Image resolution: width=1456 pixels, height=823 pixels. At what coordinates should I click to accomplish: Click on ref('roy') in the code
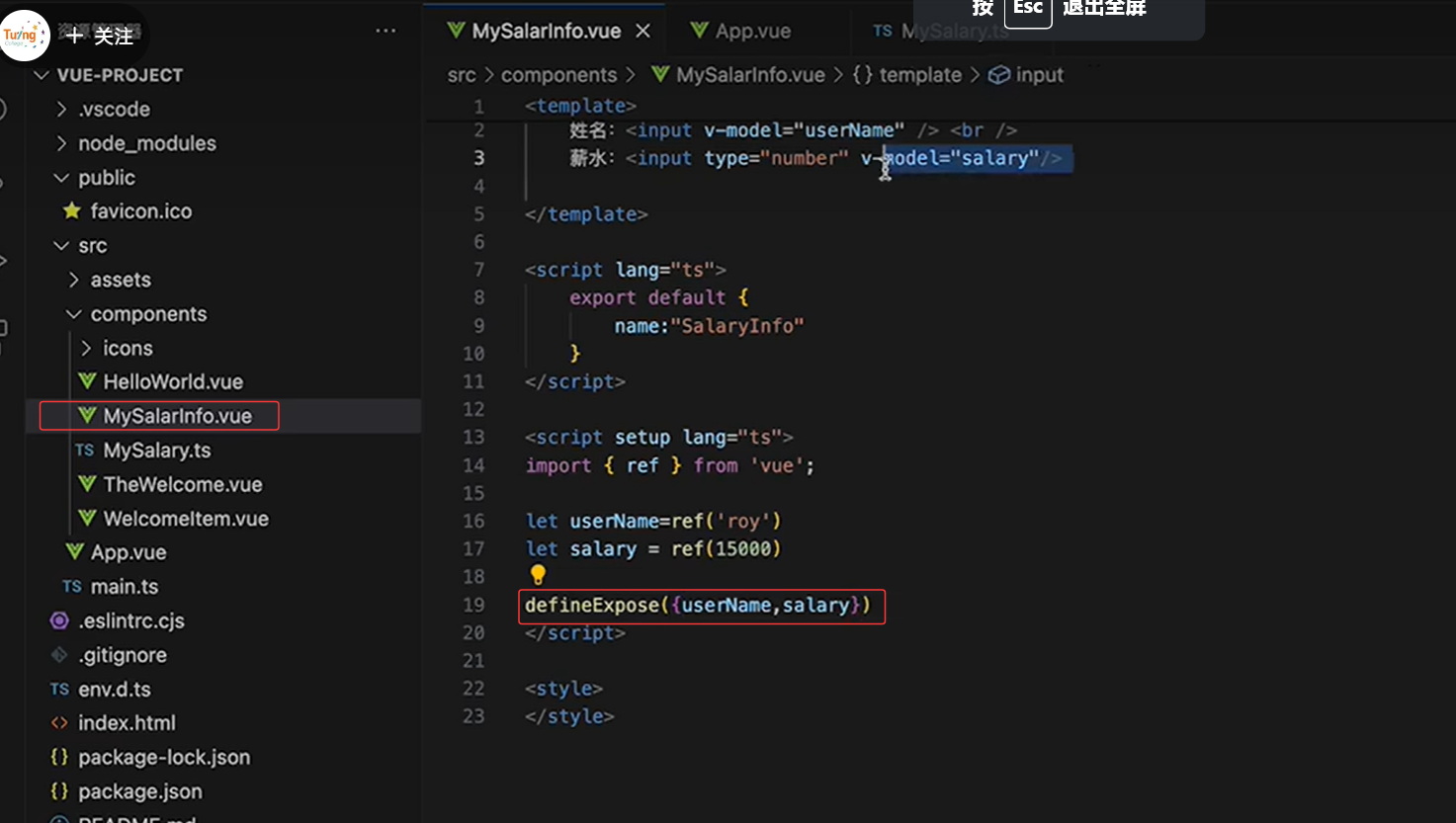[727, 521]
